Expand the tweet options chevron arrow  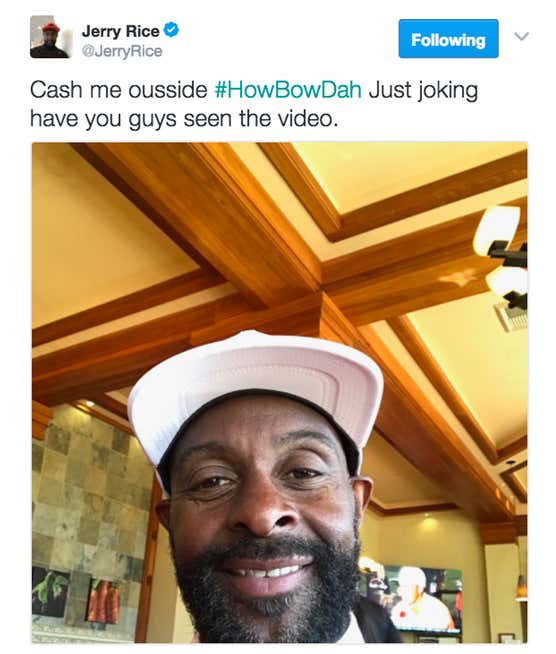point(521,37)
